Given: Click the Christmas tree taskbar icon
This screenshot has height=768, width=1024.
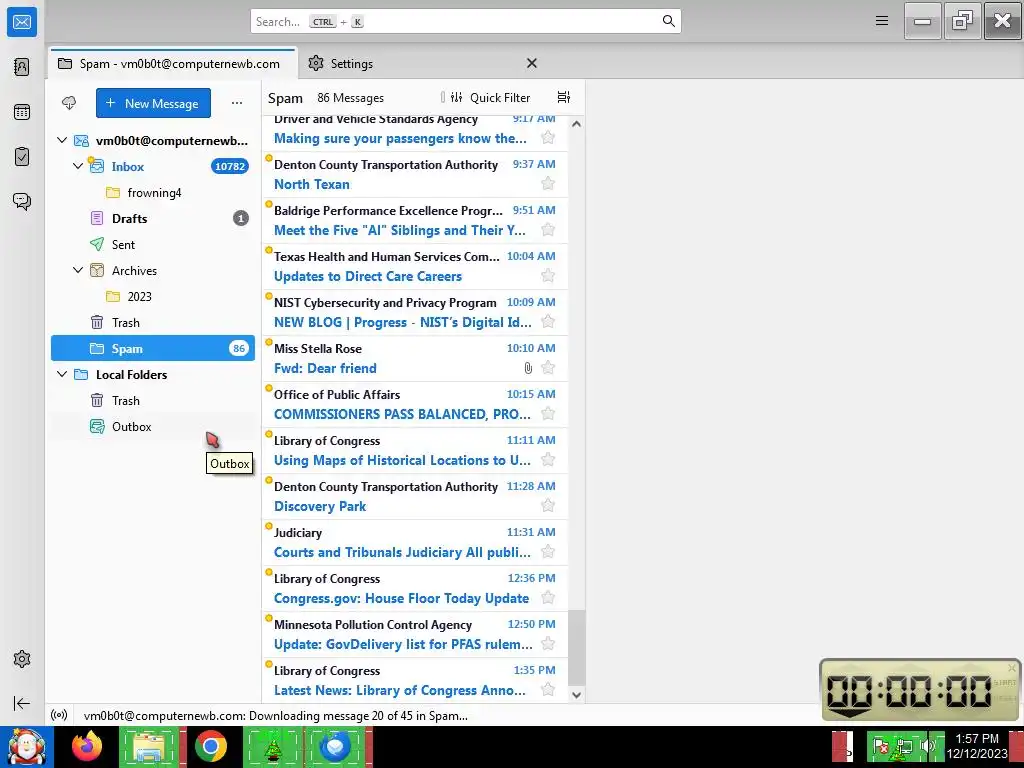Looking at the screenshot, I should pyautogui.click(x=272, y=746).
